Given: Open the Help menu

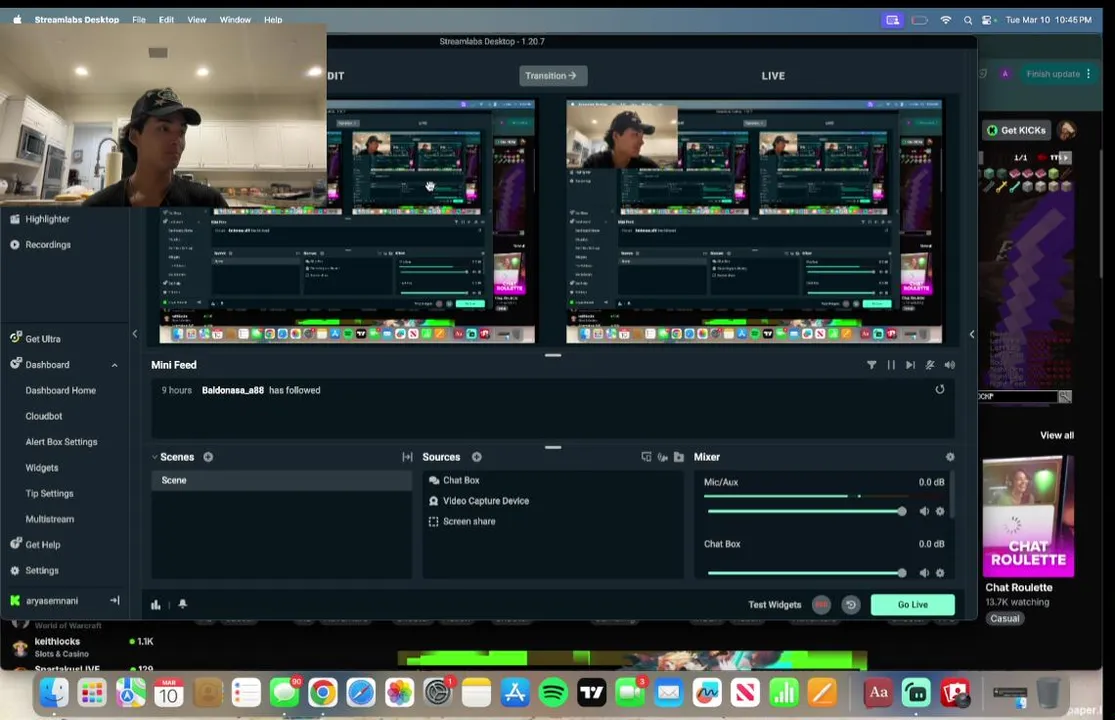Looking at the screenshot, I should click(x=273, y=20).
